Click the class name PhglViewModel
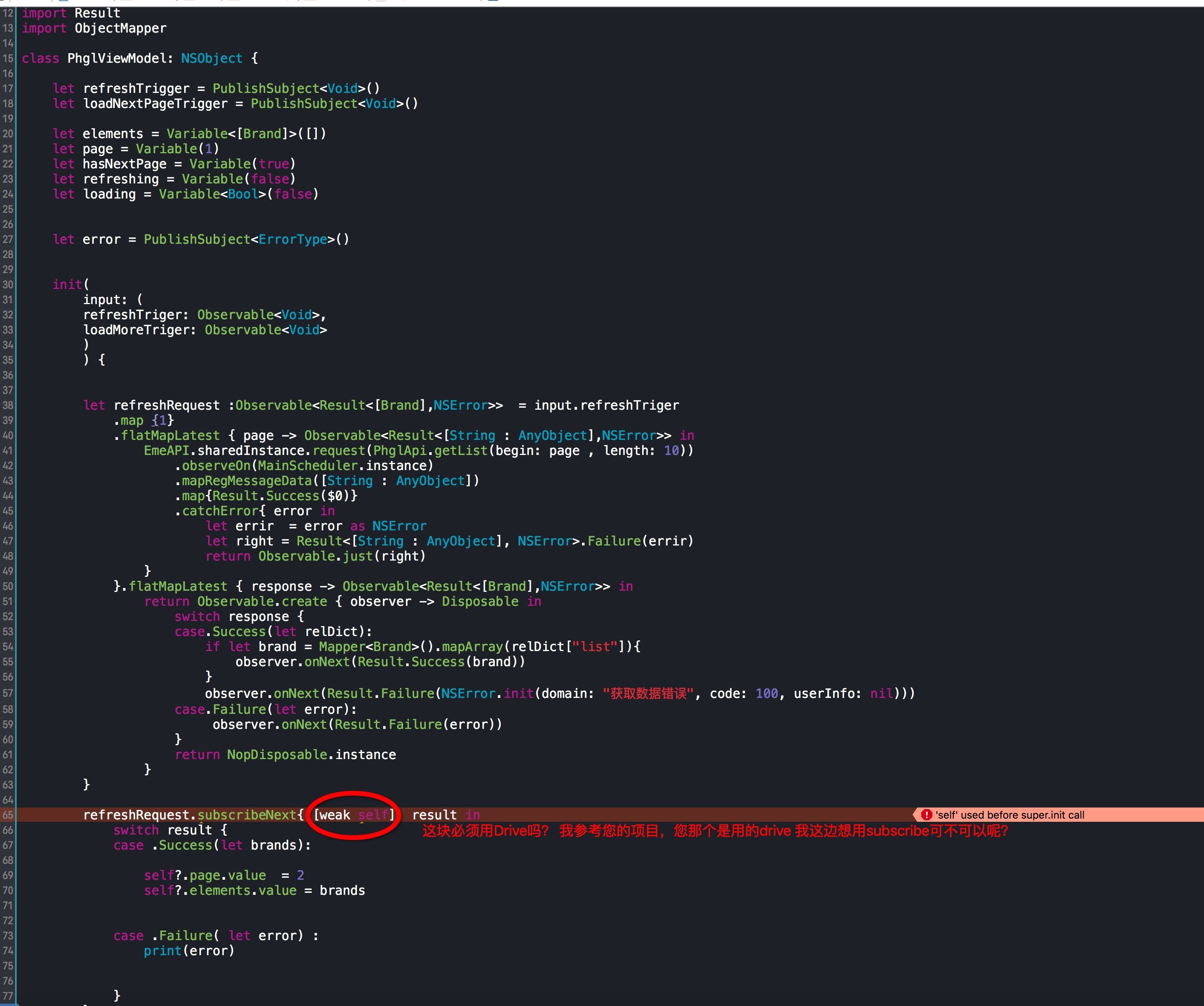The image size is (1204, 1006). (x=117, y=58)
